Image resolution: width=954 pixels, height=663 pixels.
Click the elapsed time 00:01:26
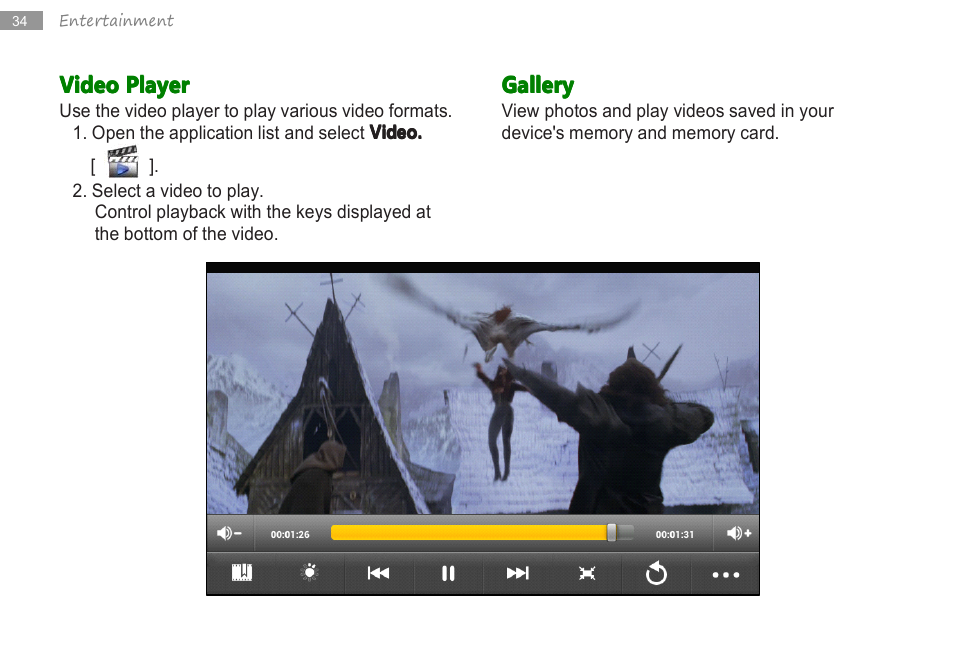[x=290, y=535]
